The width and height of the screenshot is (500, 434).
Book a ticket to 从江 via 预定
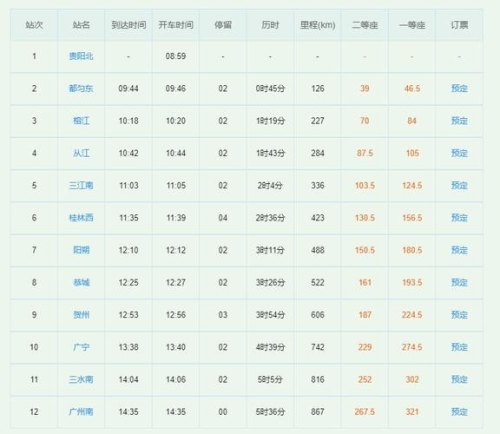tap(459, 153)
